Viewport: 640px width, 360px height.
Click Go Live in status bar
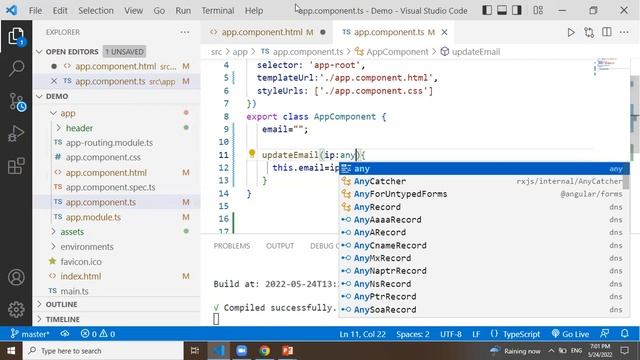tap(570, 334)
